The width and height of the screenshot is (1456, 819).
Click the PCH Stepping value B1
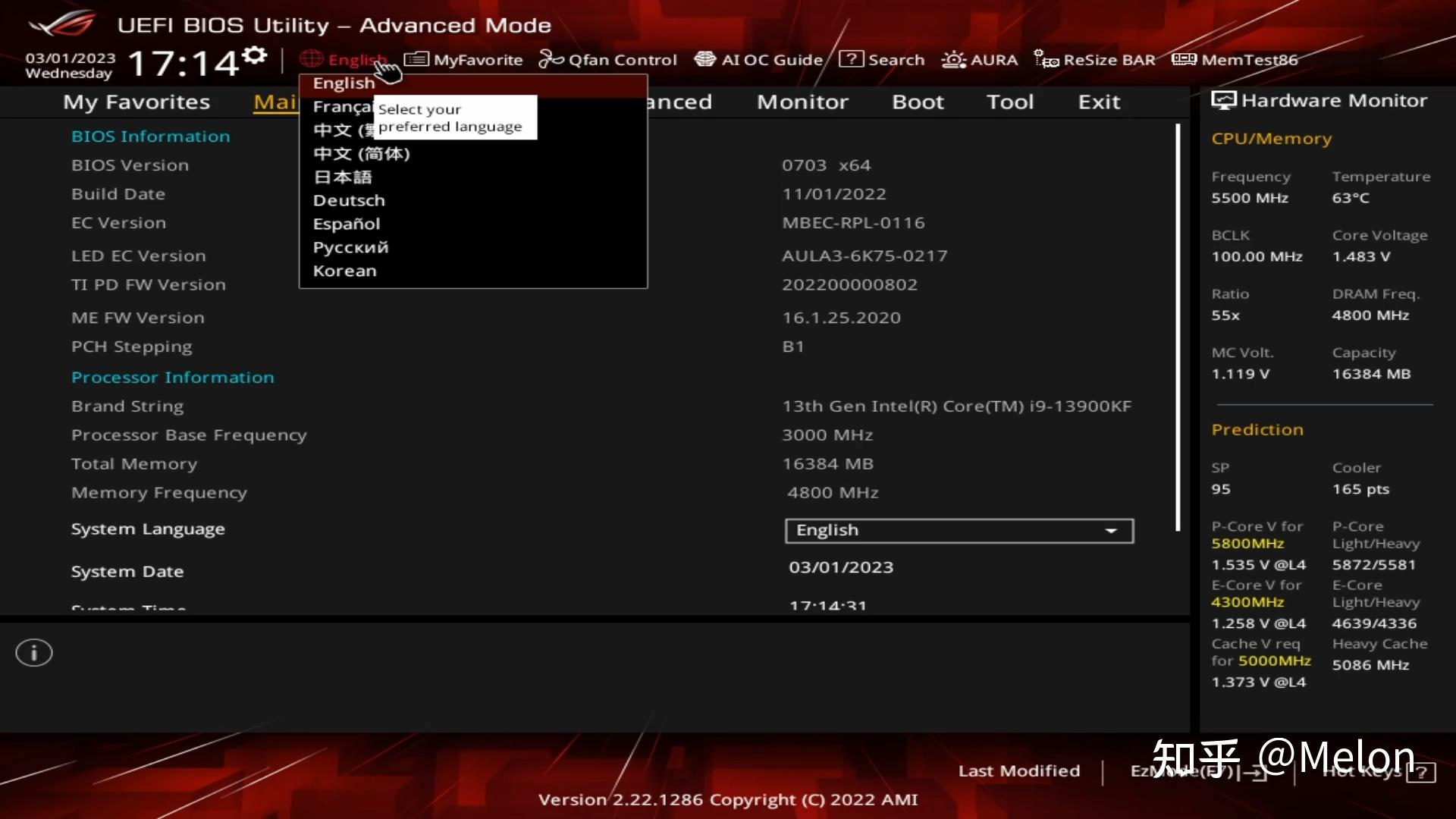click(793, 347)
